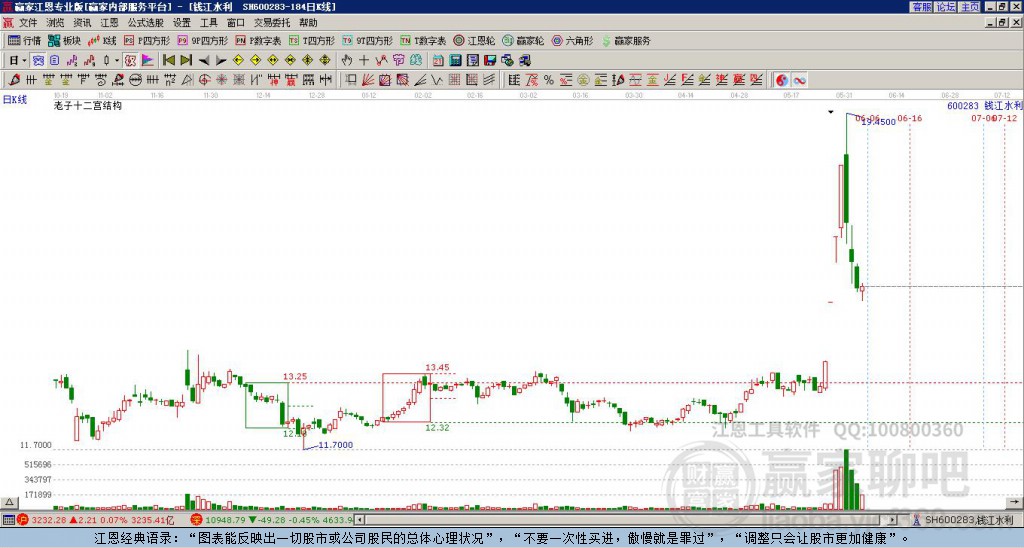Click the 11.7000 low price label
This screenshot has height=548, width=1024.
click(336, 445)
